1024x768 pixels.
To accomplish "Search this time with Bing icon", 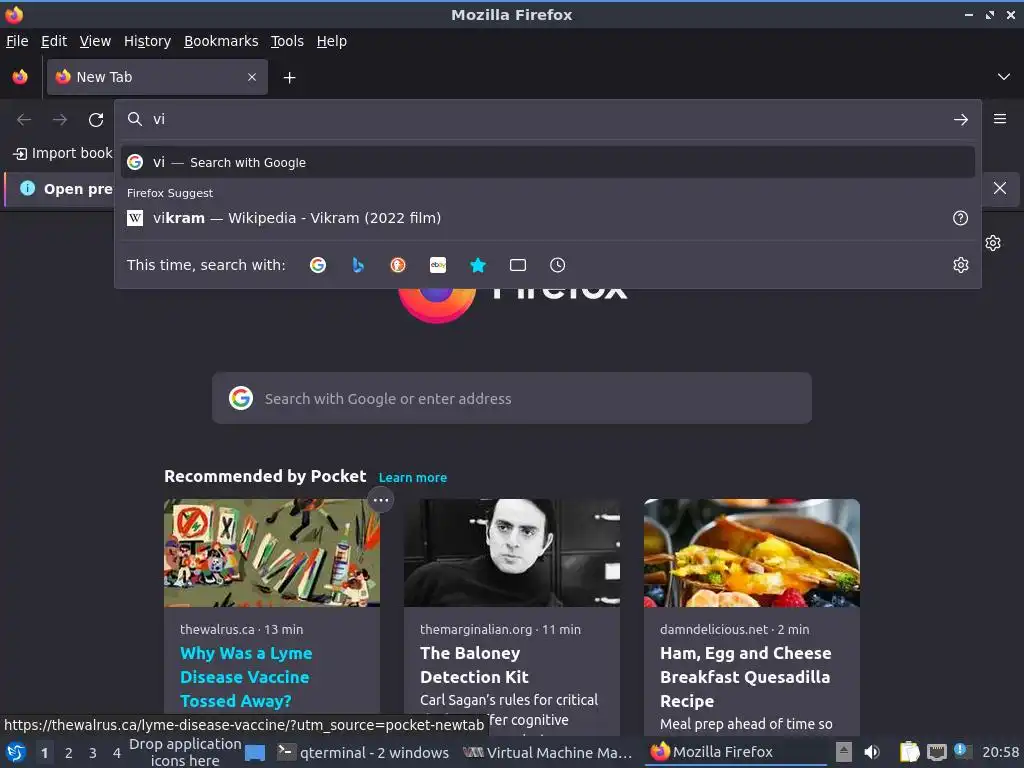I will (x=358, y=265).
